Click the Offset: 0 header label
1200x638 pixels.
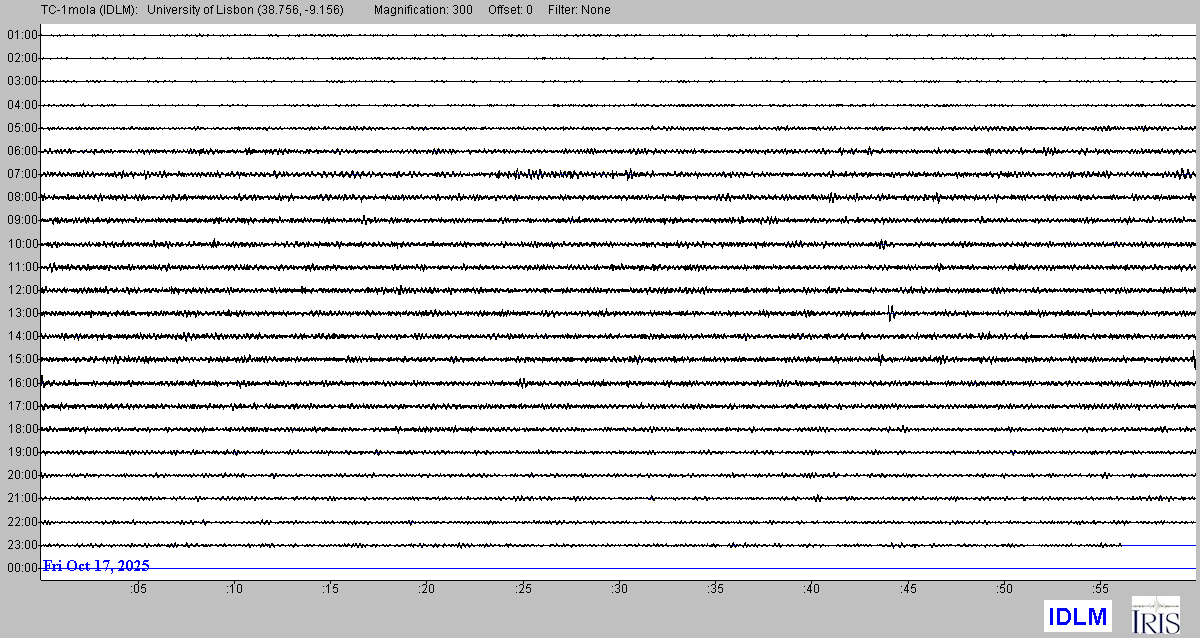[510, 10]
